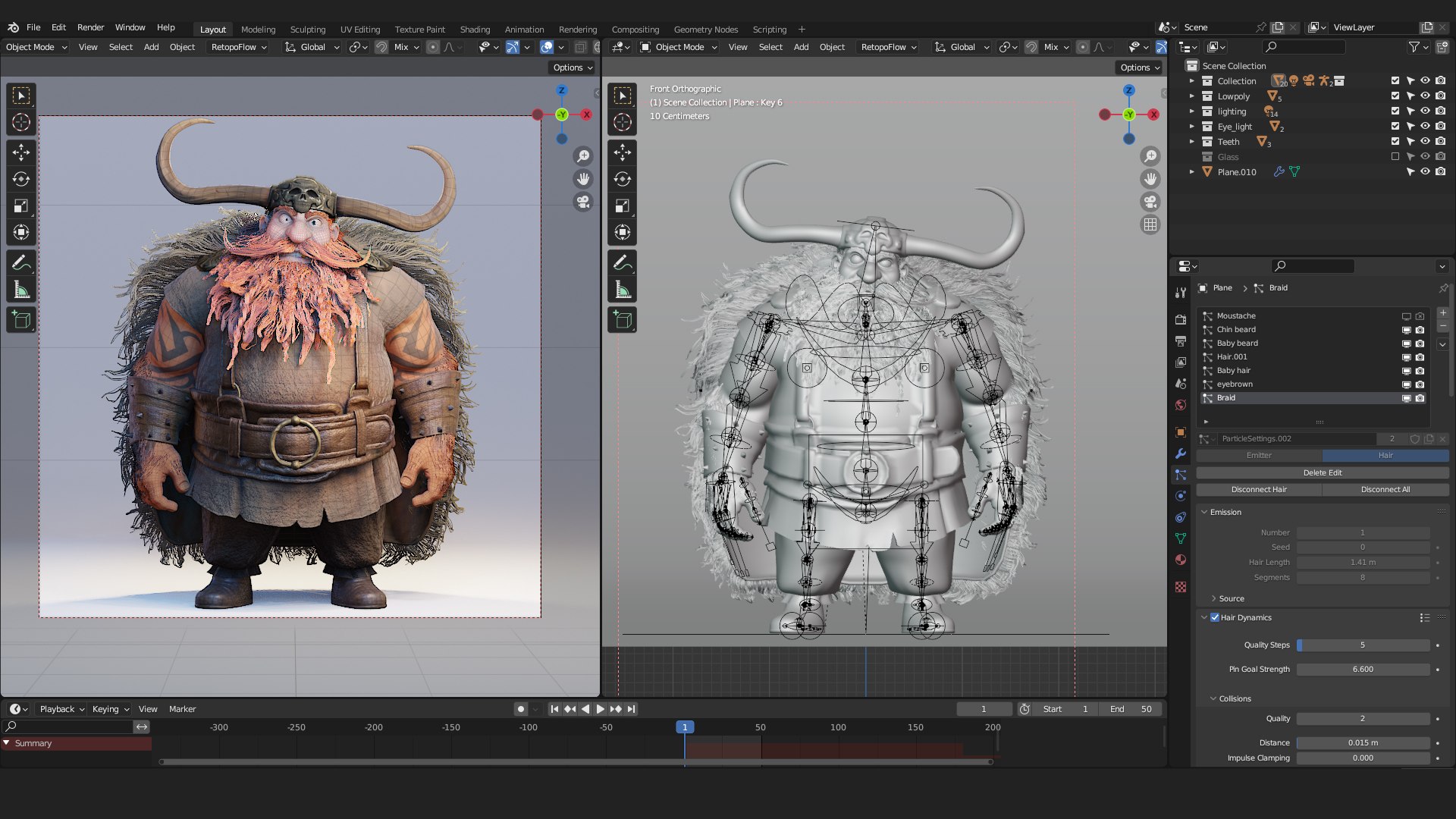Select the Cursor tool in left viewport

tap(21, 122)
